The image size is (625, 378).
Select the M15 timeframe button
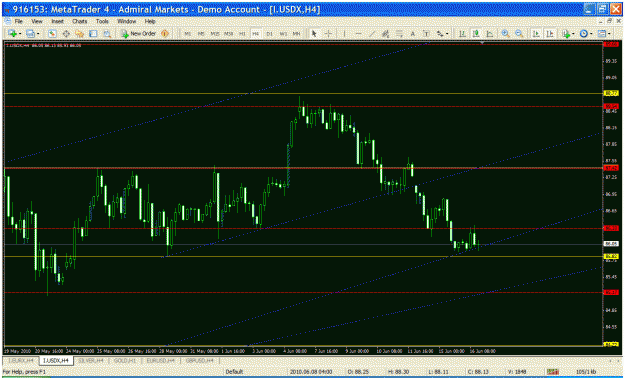coord(215,34)
